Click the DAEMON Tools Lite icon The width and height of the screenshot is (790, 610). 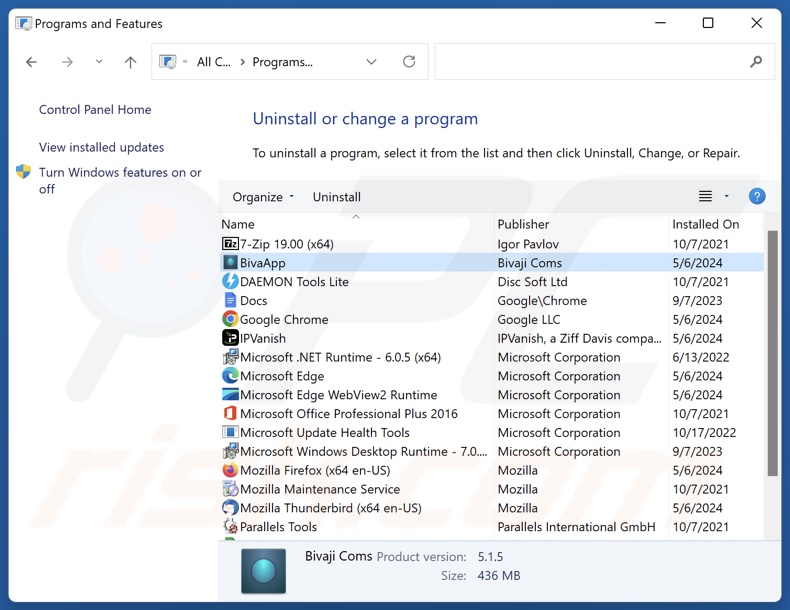[x=230, y=281]
